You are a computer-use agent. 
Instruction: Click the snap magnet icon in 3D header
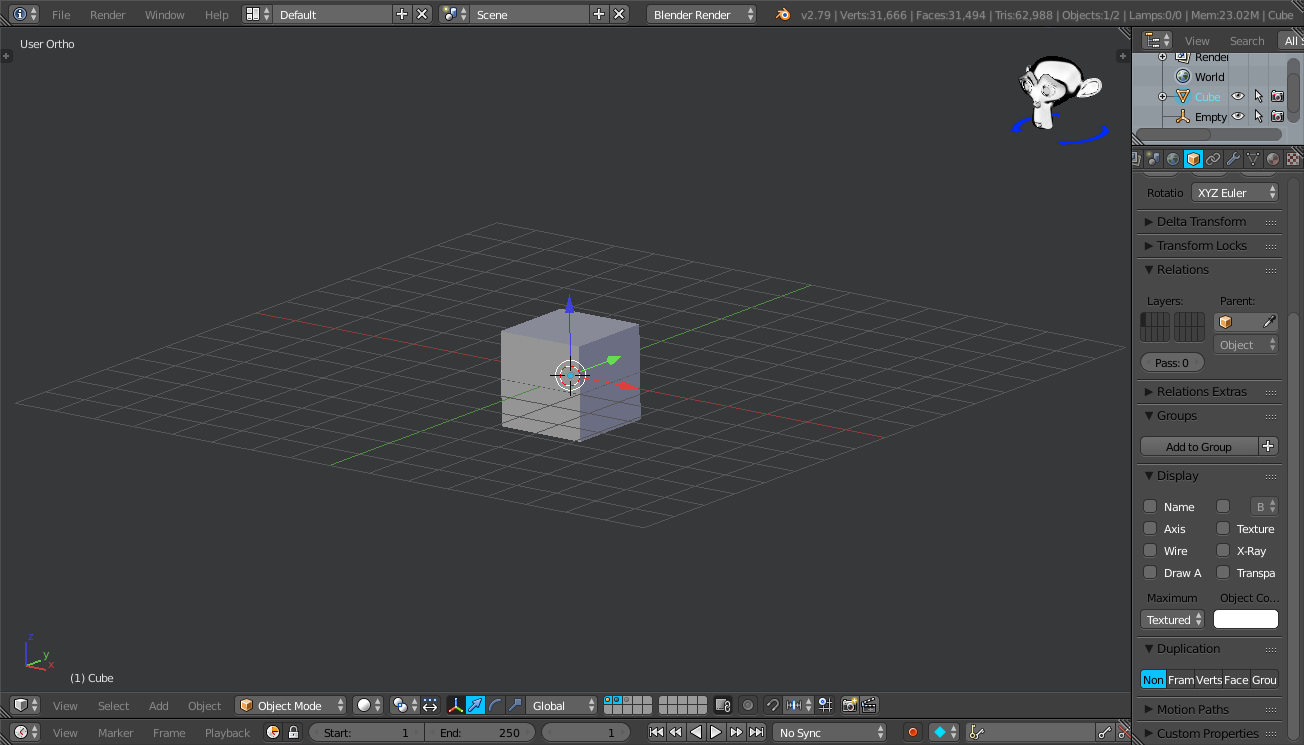click(772, 705)
